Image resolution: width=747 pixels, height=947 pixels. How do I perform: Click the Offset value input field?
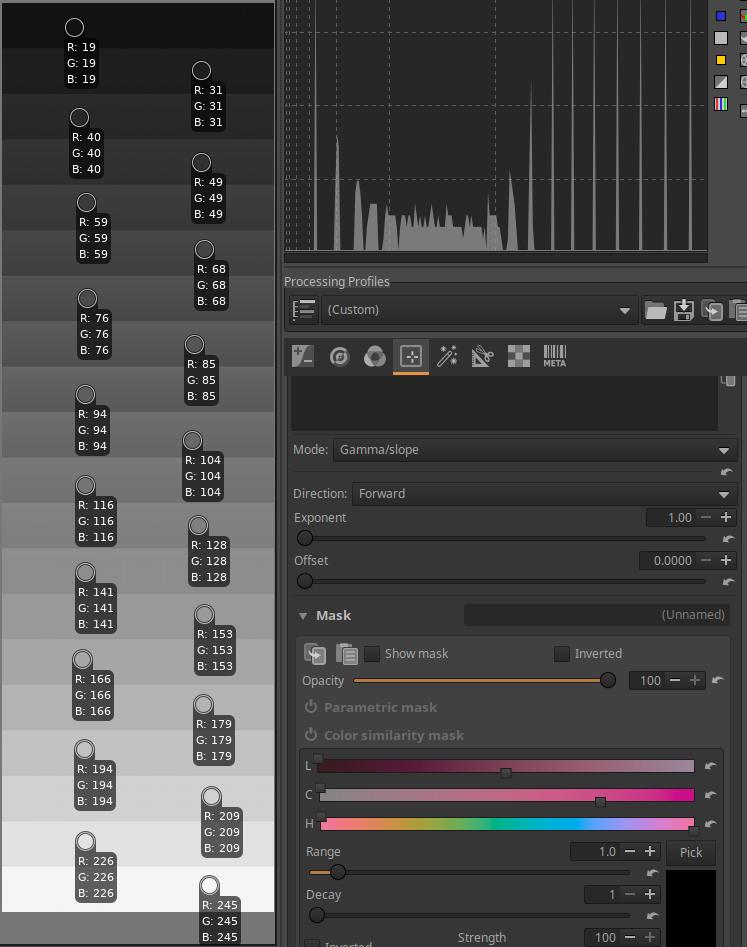[x=667, y=561]
